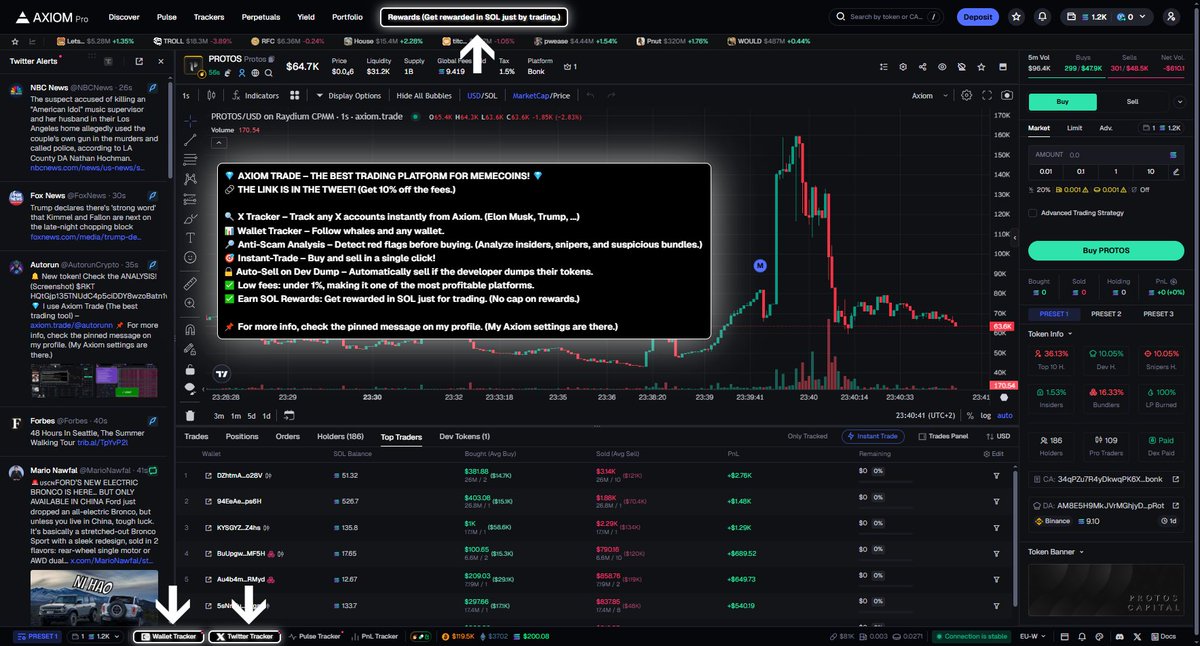Select the ruler measure tool on chart
This screenshot has width=1200, height=646.
pyautogui.click(x=190, y=283)
